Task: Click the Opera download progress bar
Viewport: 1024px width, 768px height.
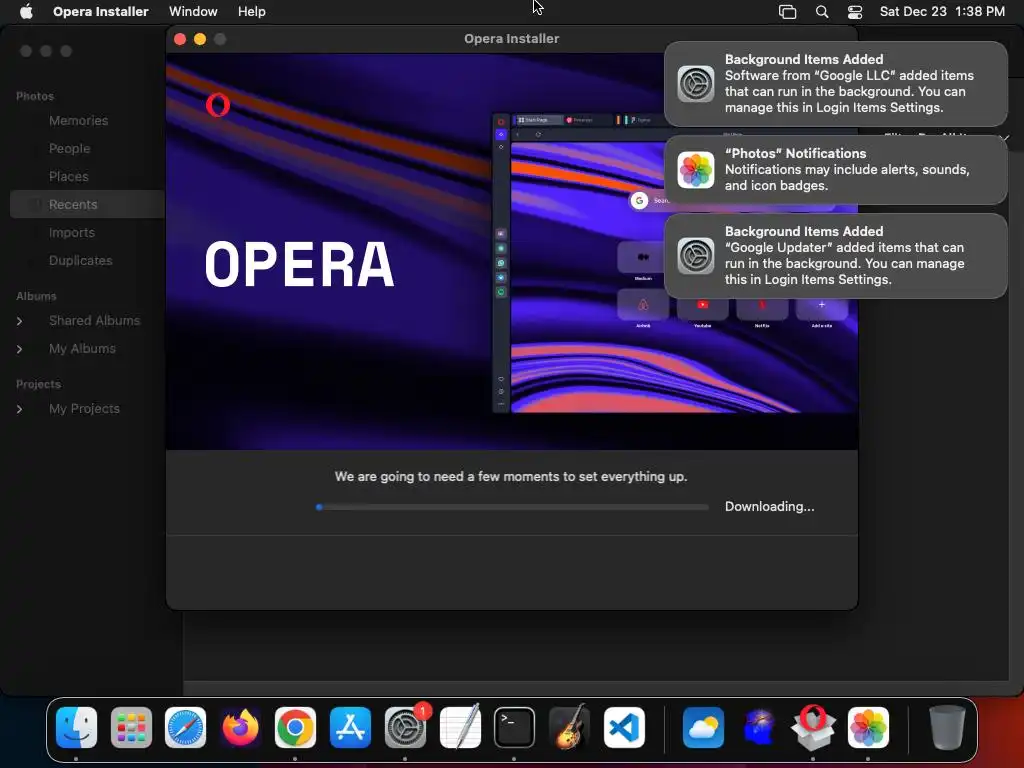Action: pos(512,507)
